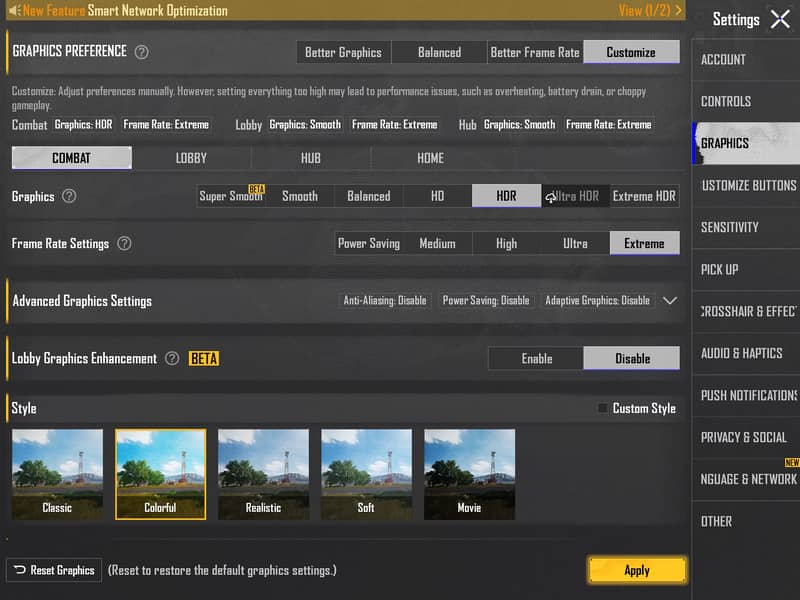
Task: Set frame rate to Ultra
Action: coord(576,243)
